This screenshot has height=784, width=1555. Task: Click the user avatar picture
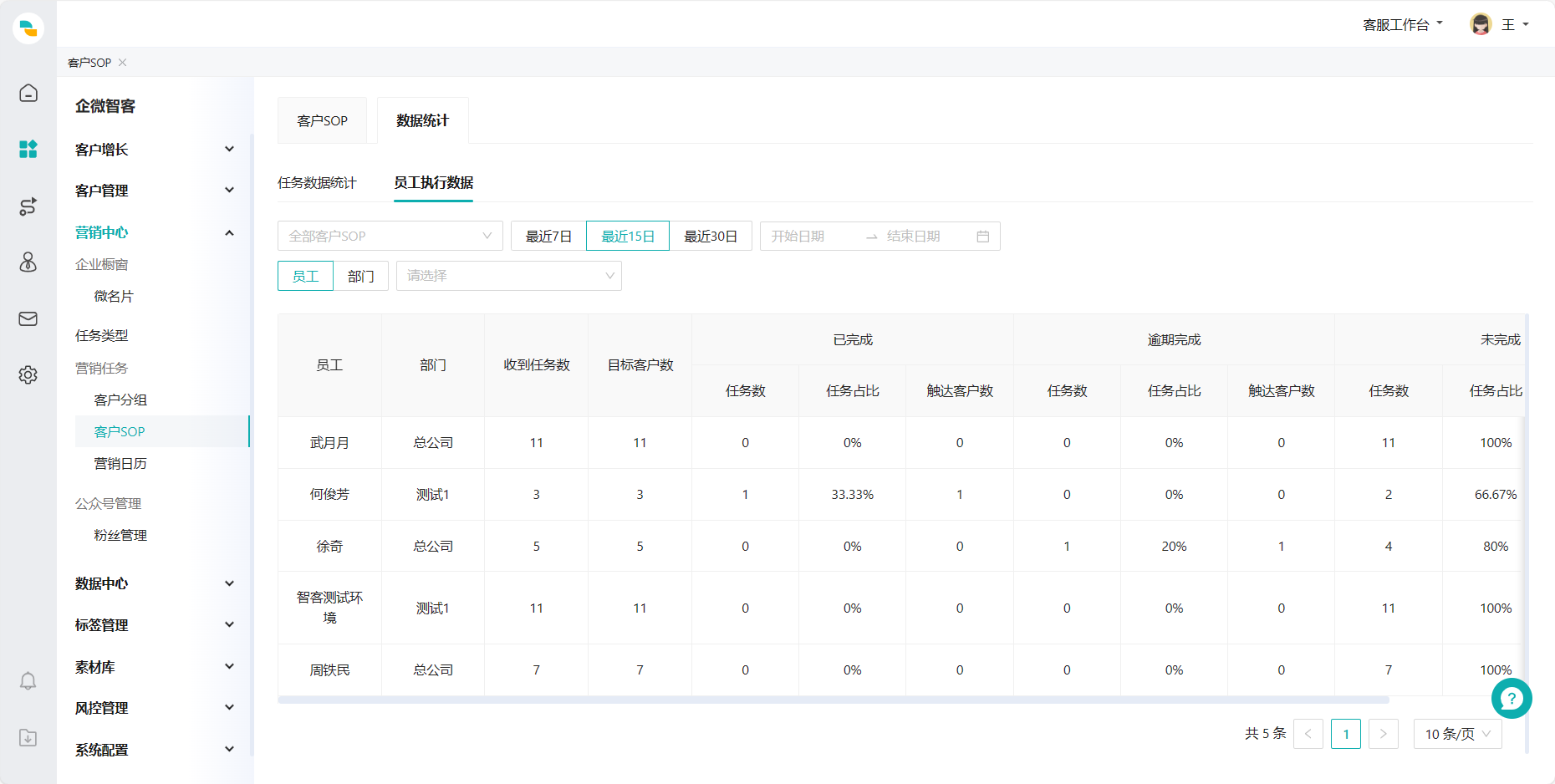tap(1481, 24)
